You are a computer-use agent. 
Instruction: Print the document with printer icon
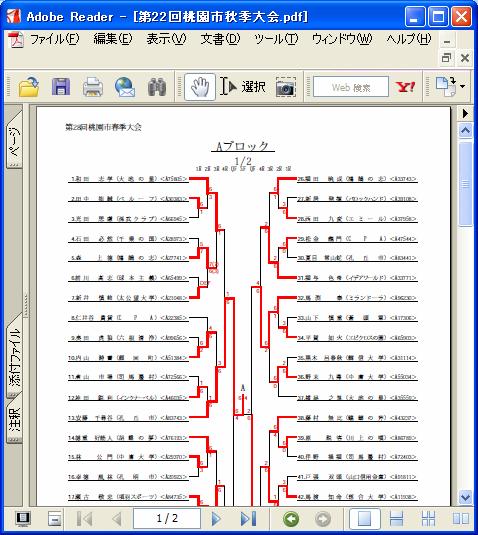click(93, 87)
